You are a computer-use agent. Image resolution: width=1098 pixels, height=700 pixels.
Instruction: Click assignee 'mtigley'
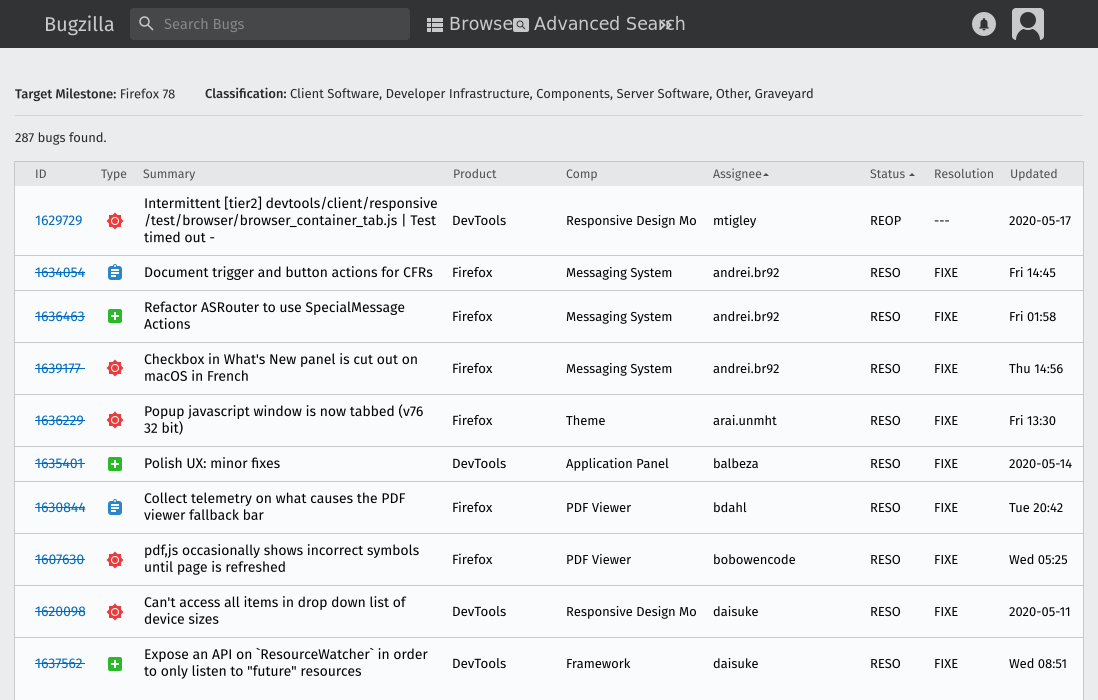pyautogui.click(x=734, y=220)
